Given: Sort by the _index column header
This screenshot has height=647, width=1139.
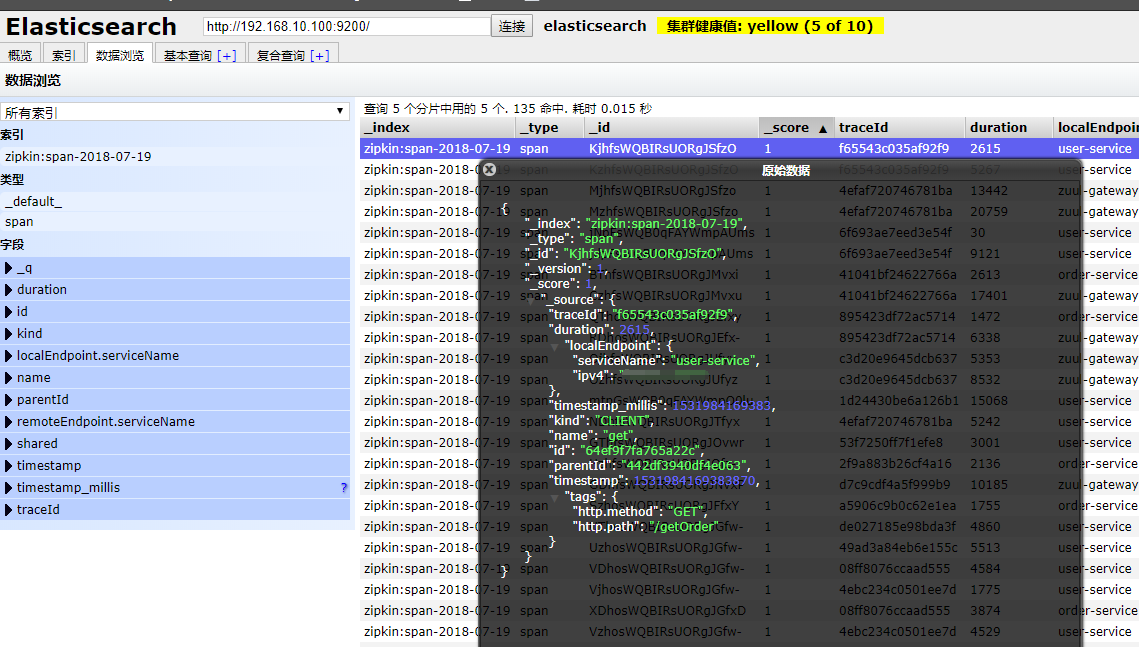Looking at the screenshot, I should pyautogui.click(x=437, y=128).
